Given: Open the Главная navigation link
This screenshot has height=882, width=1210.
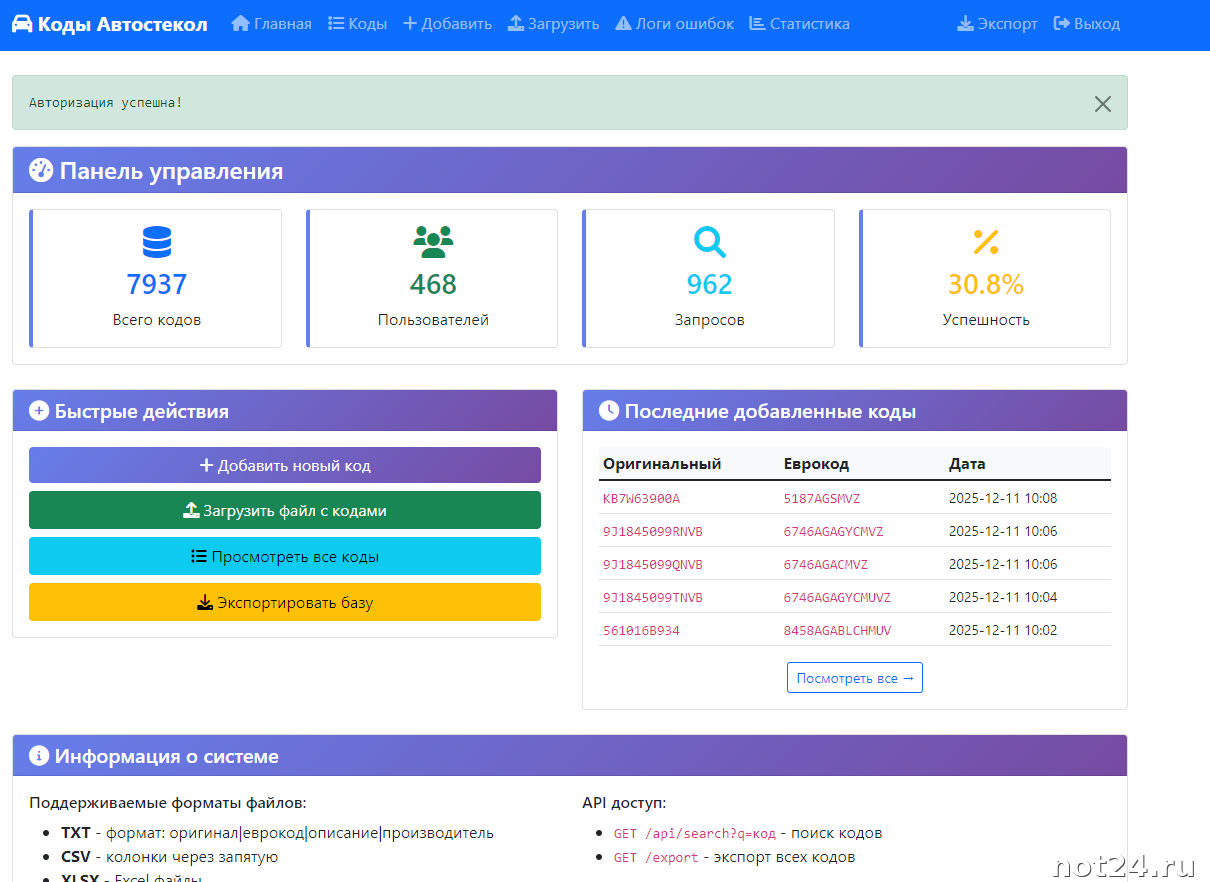Looking at the screenshot, I should click(x=271, y=24).
